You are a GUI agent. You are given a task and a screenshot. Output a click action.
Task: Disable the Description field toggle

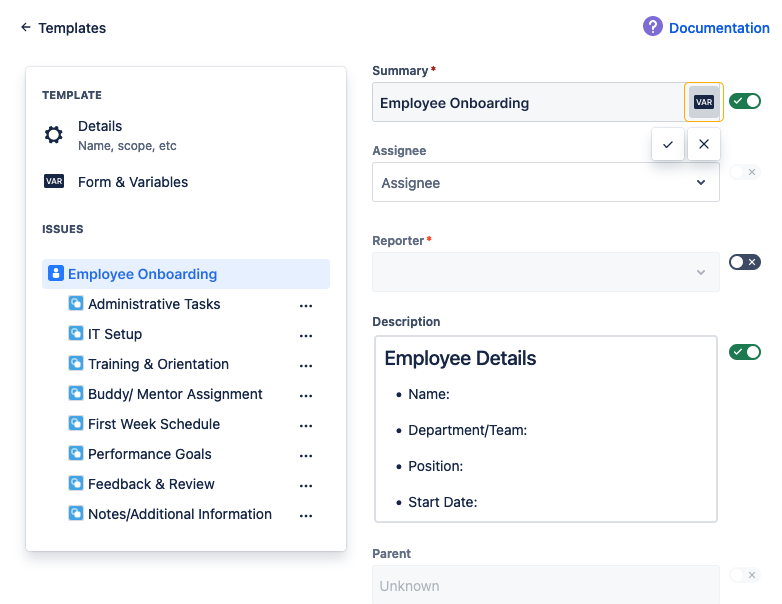point(745,352)
